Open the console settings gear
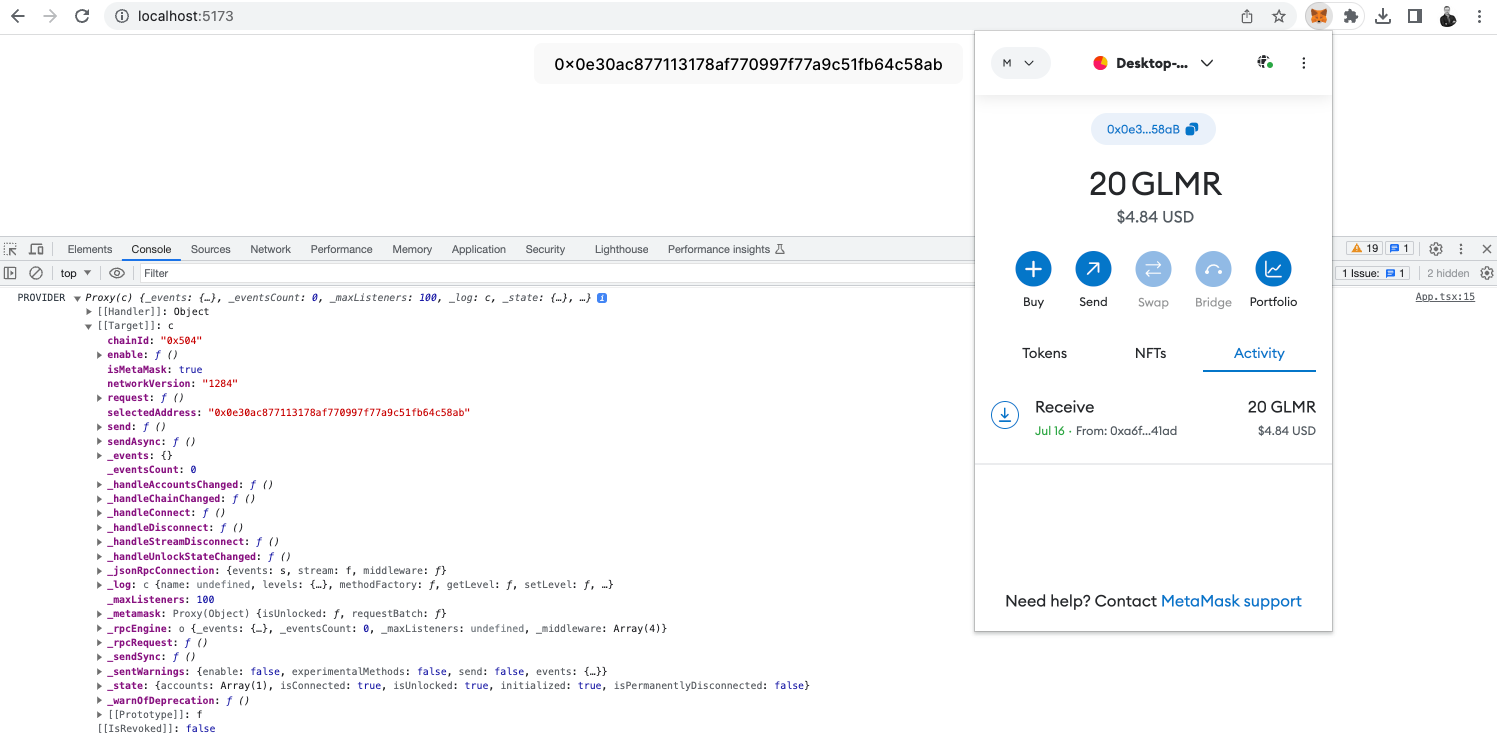This screenshot has height=736, width=1497. click(1486, 273)
